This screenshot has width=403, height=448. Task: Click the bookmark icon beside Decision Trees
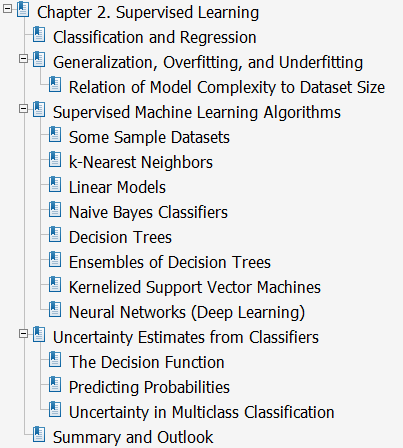[x=55, y=235]
